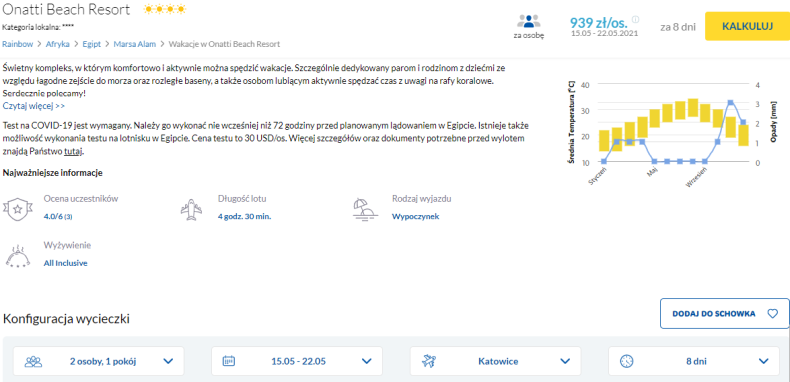Click the 'Najważniejsze informacje' heading
The height and width of the screenshot is (382, 790).
tap(53, 173)
